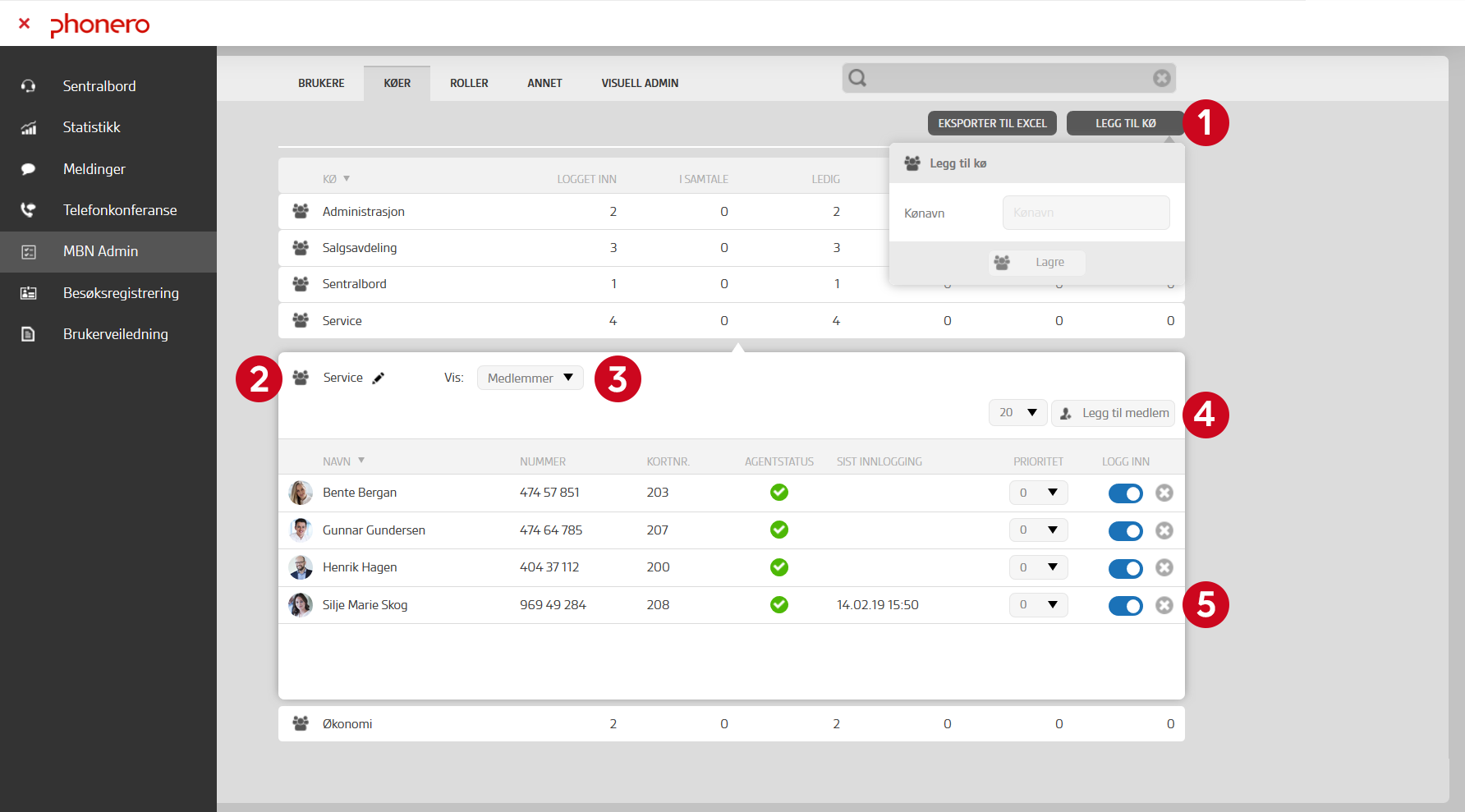Image resolution: width=1465 pixels, height=812 pixels.
Task: Click Henrik Hagen's profile photo
Action: tap(301, 567)
